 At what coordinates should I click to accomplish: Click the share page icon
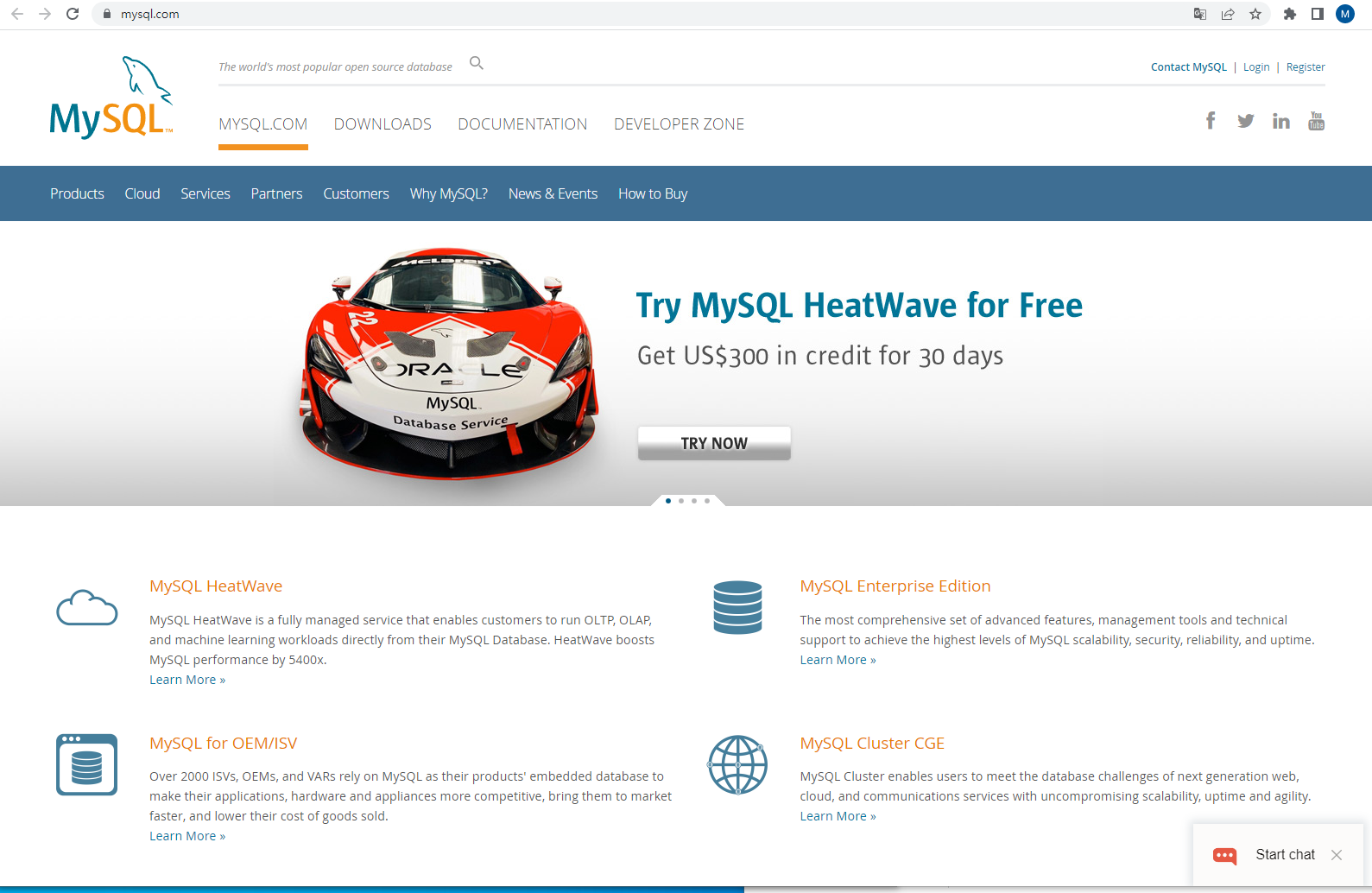pos(1228,14)
